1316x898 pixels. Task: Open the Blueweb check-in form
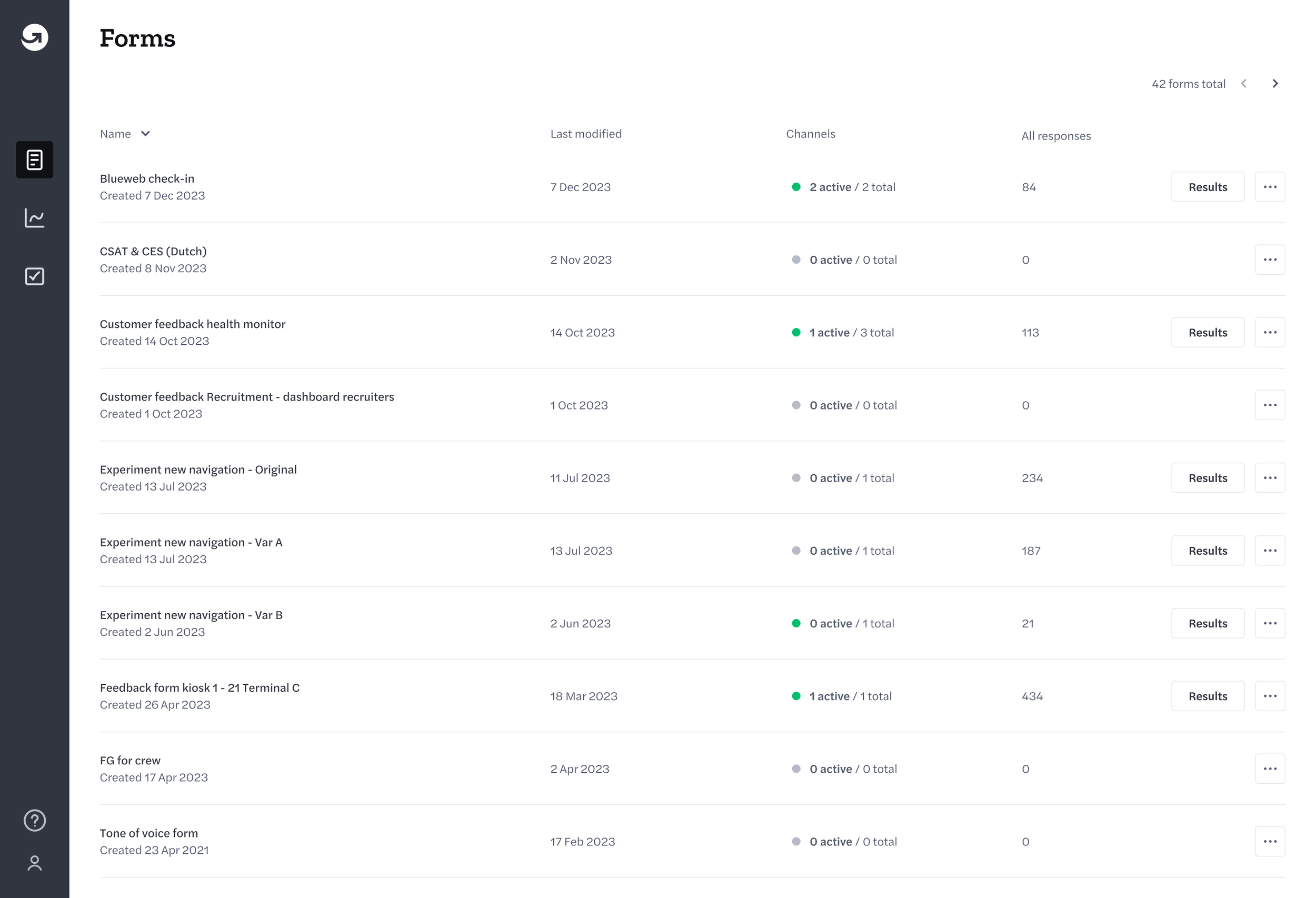[x=147, y=179]
